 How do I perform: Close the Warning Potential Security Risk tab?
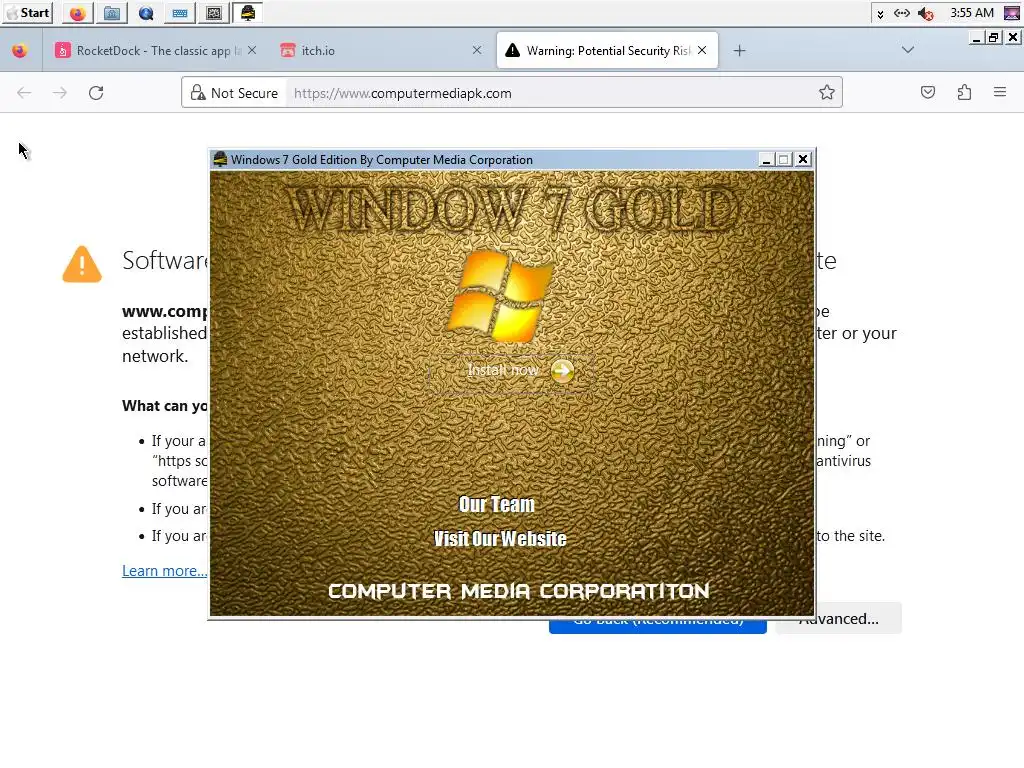pos(702,50)
